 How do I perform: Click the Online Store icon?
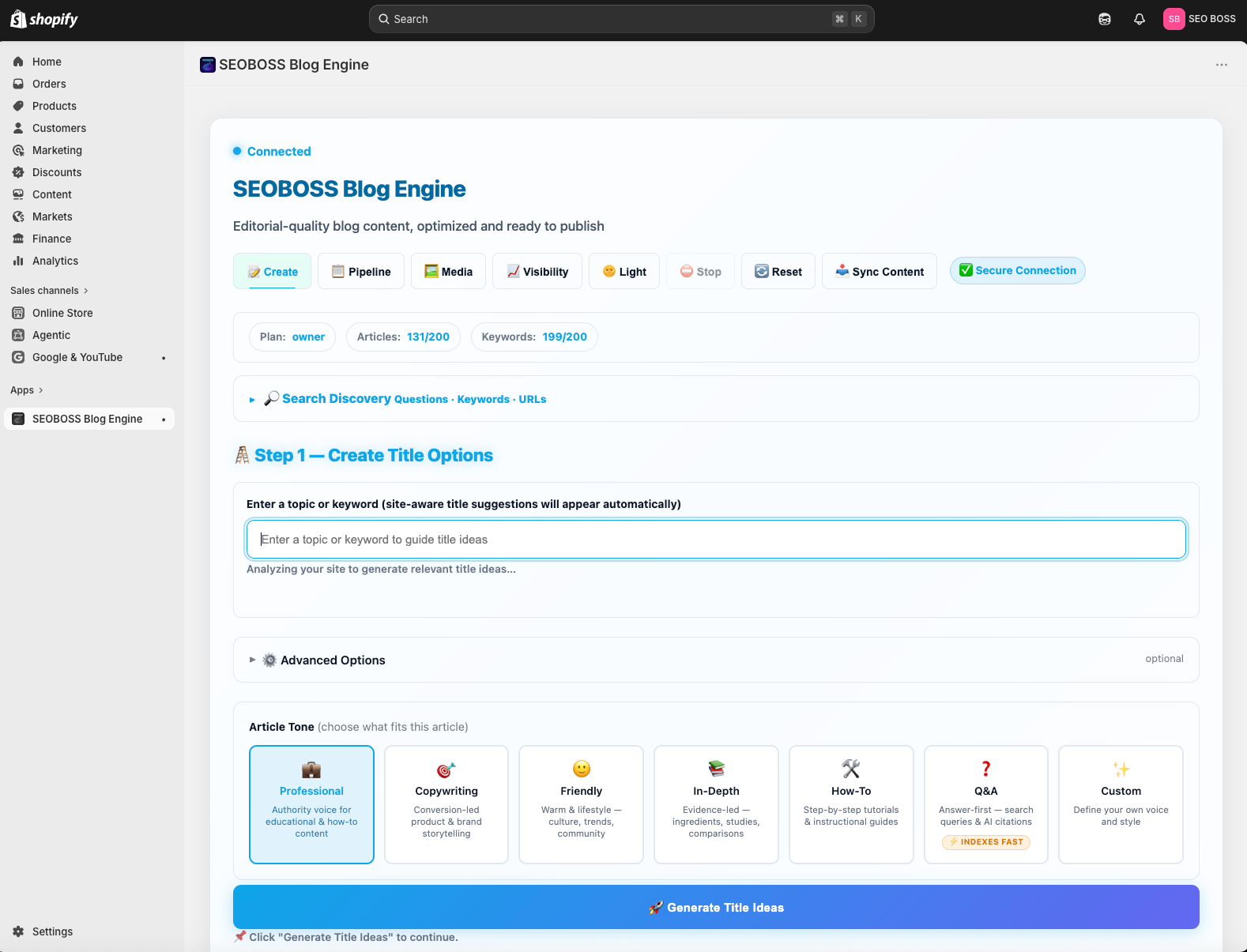coord(18,313)
